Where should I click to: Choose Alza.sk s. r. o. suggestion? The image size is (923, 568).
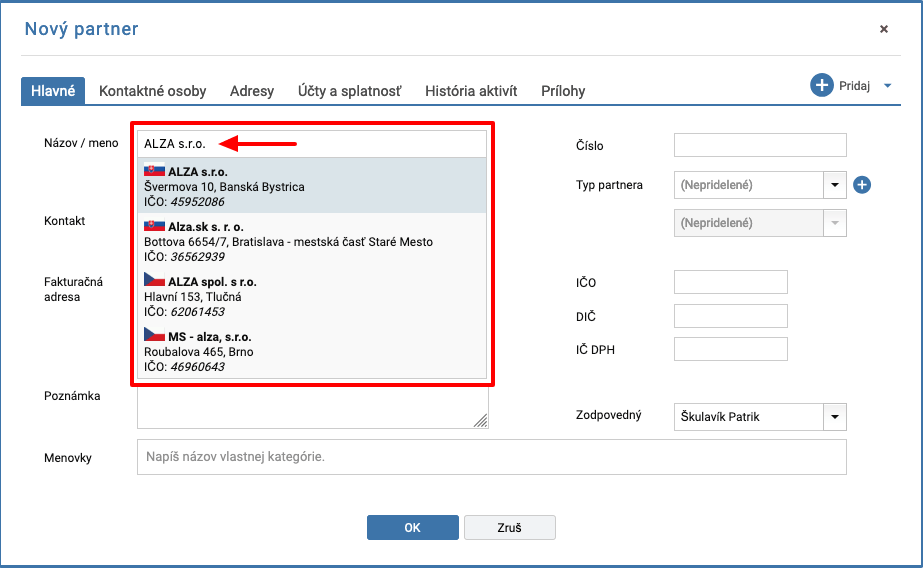pyautogui.click(x=312, y=241)
